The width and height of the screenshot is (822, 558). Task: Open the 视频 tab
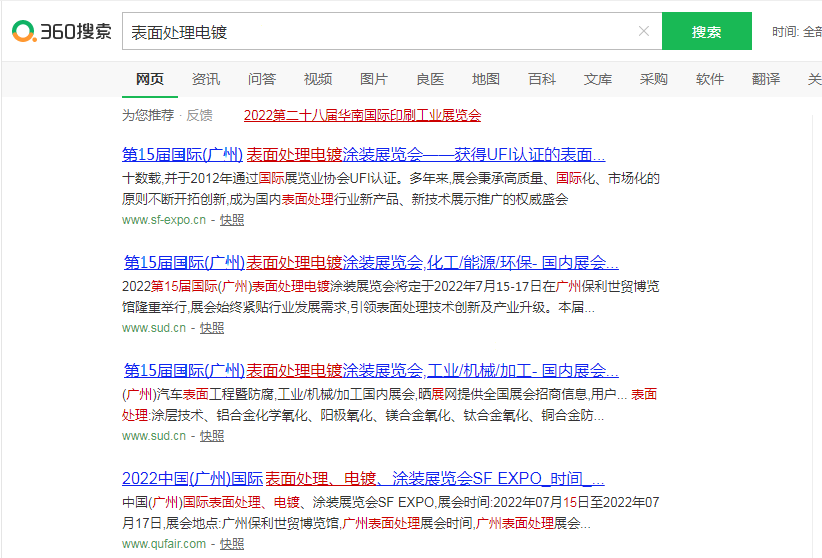click(x=318, y=79)
